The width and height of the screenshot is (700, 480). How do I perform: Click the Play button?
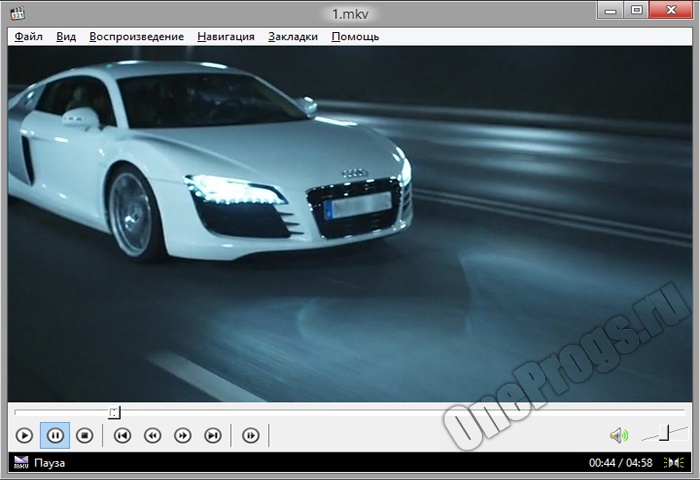[25, 435]
